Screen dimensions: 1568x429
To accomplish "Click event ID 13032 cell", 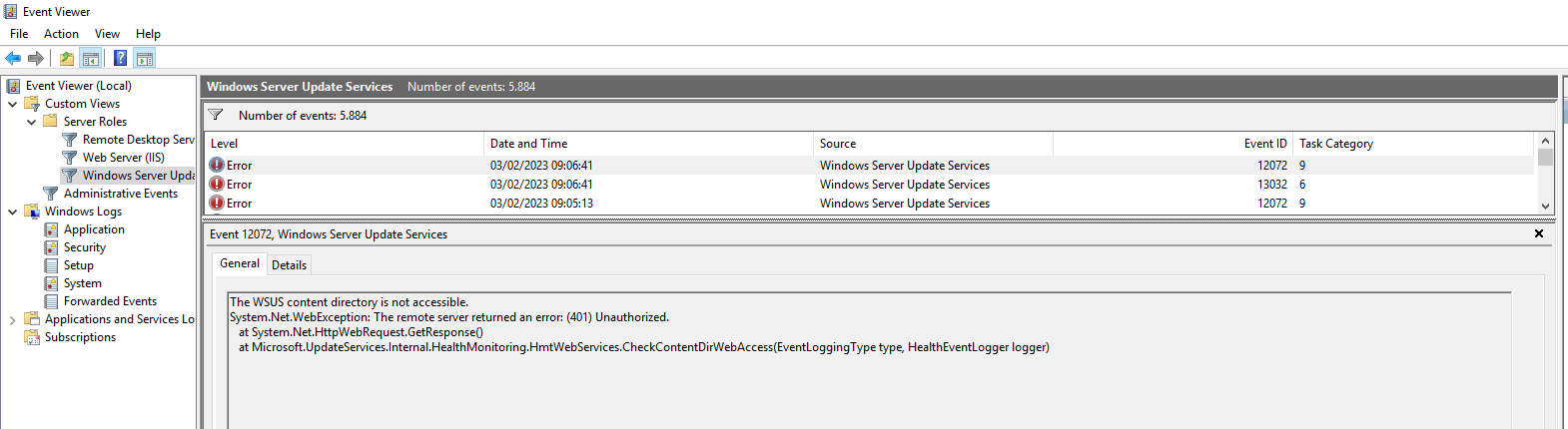I will tap(1272, 185).
